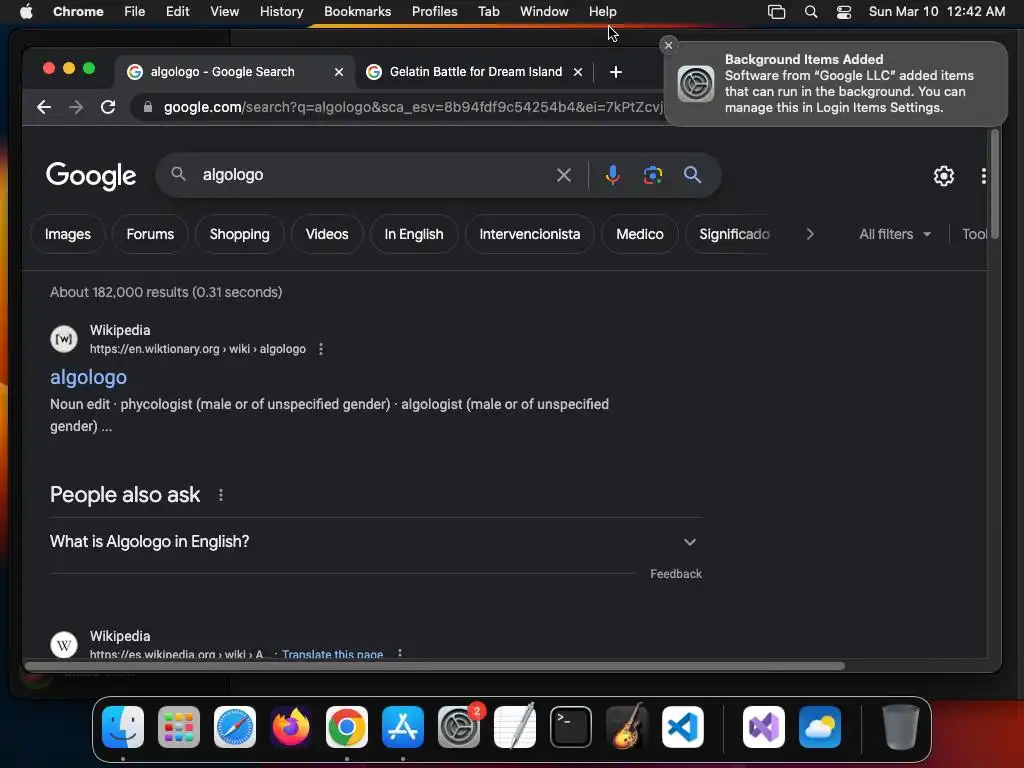1024x768 pixels.
Task: Submit search with blue magnifier icon
Action: 692,175
